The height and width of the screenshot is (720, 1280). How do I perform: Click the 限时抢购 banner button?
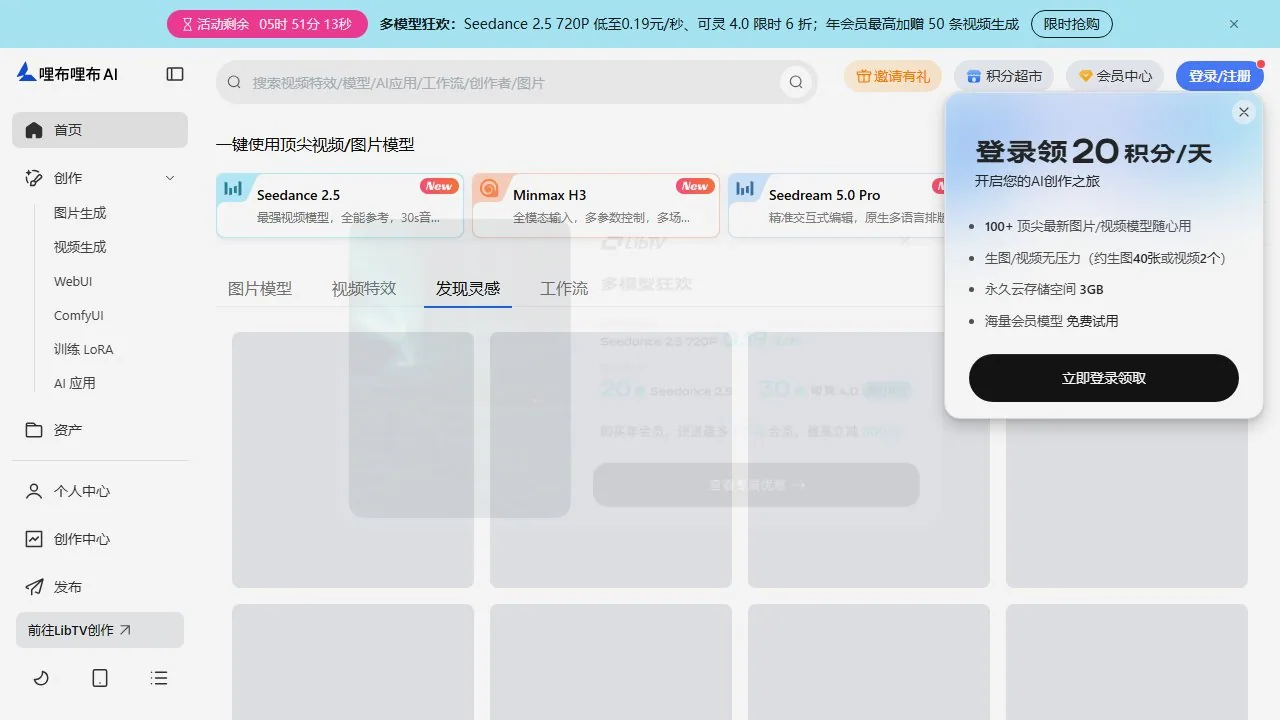click(x=1072, y=24)
